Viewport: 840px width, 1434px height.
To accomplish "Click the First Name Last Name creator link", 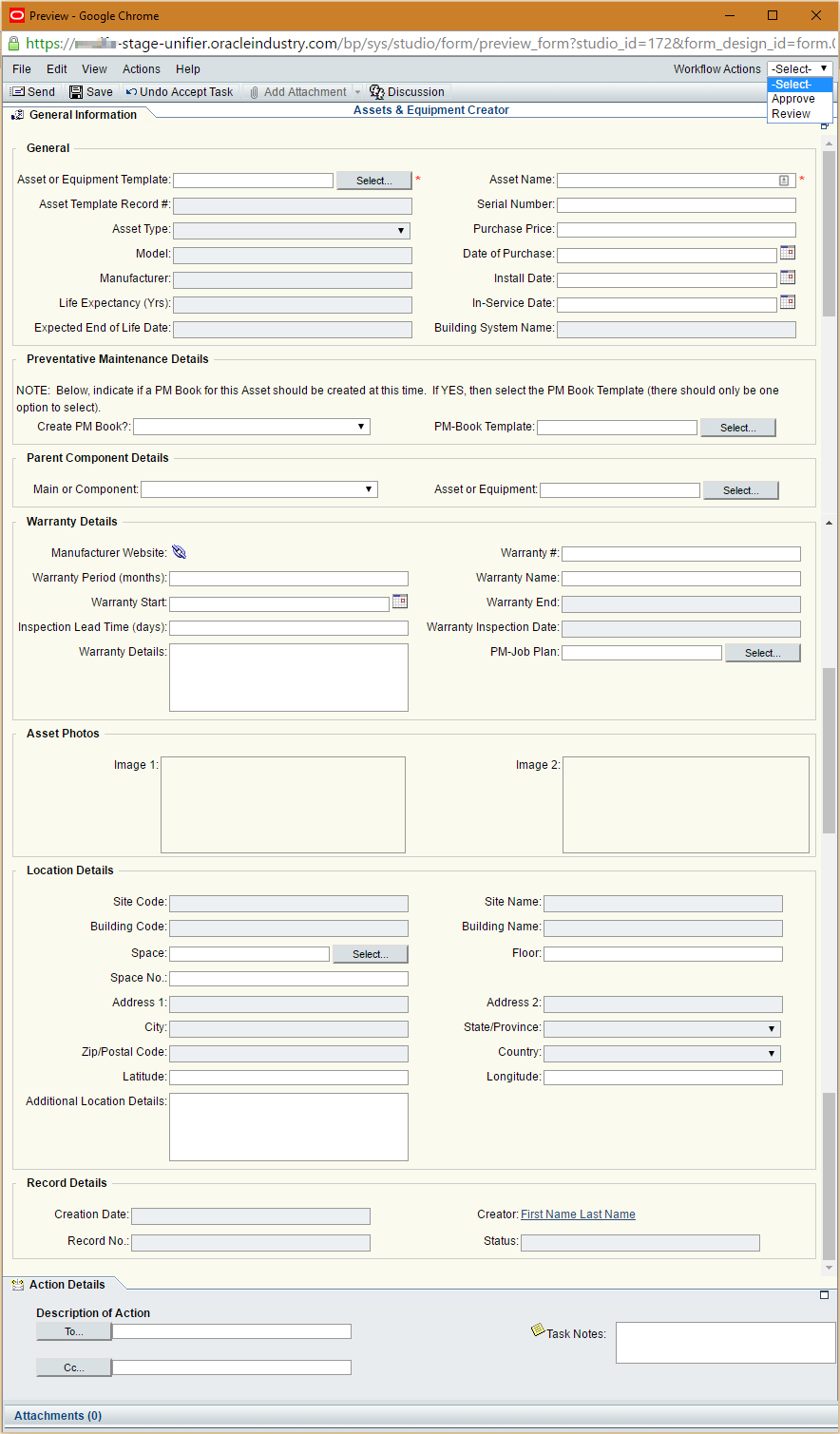I will click(x=578, y=1214).
